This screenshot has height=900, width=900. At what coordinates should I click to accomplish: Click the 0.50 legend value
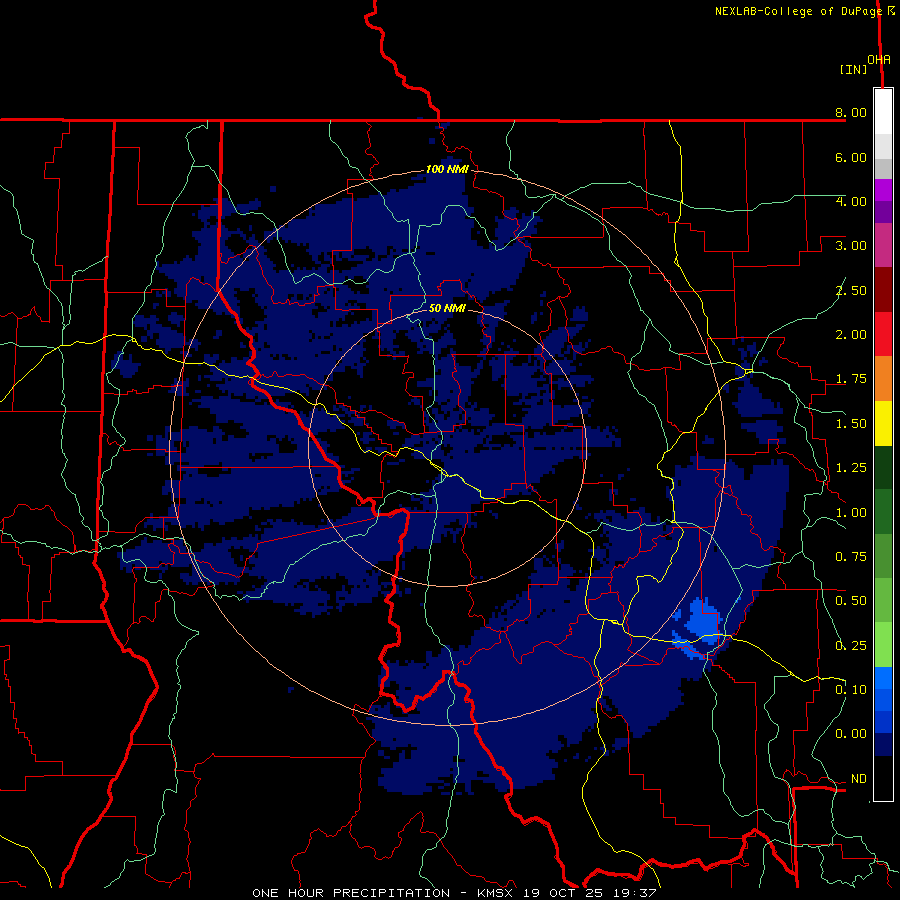point(851,601)
